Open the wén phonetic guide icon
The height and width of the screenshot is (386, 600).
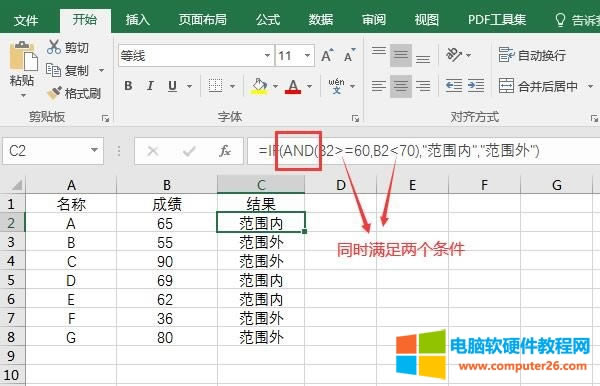pos(336,86)
